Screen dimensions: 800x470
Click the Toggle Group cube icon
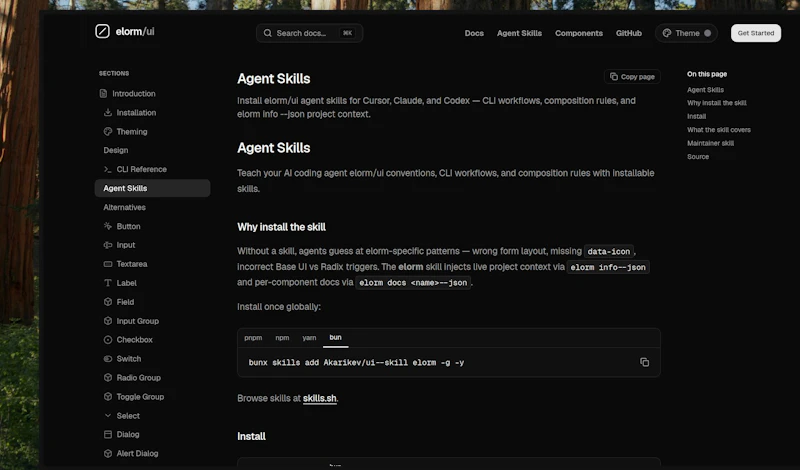[108, 397]
